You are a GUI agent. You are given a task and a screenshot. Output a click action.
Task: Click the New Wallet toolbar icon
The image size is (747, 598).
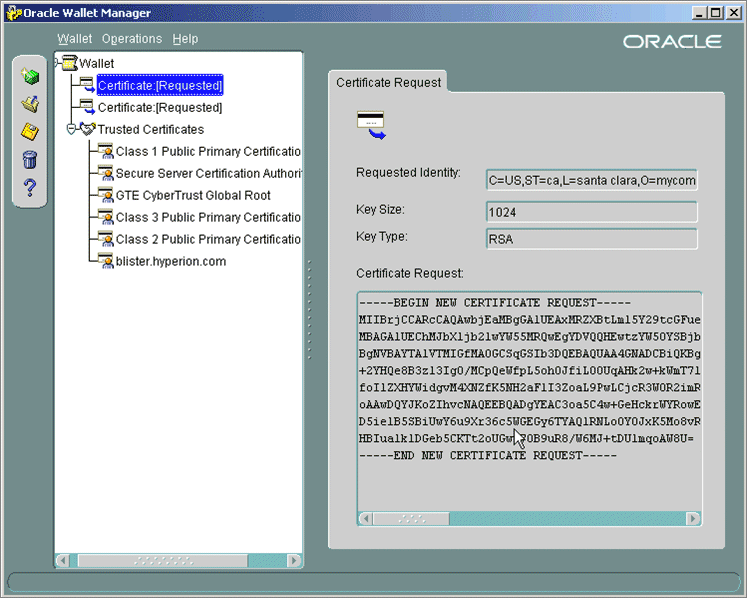[x=30, y=76]
